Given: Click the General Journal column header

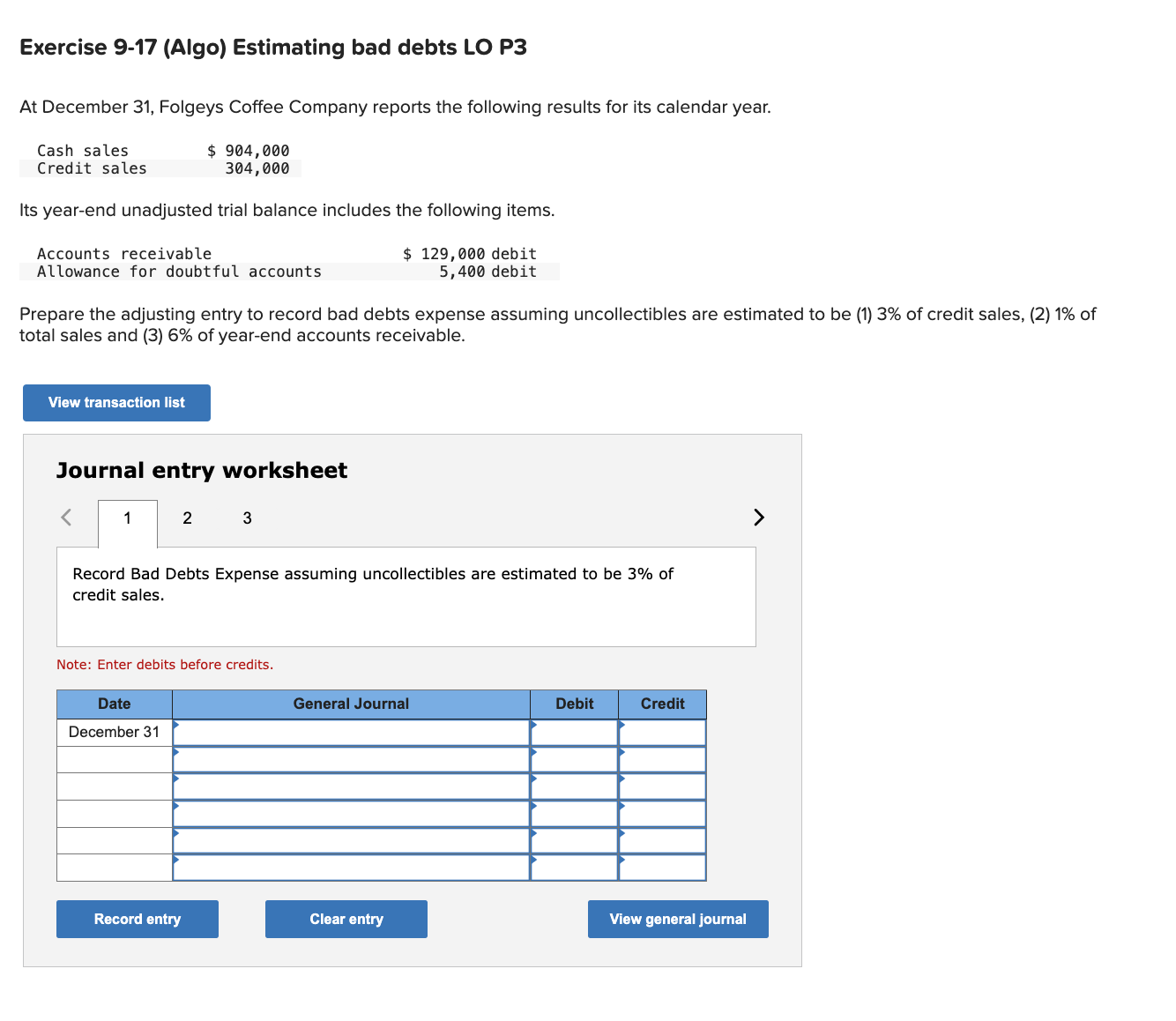Looking at the screenshot, I should (x=351, y=704).
